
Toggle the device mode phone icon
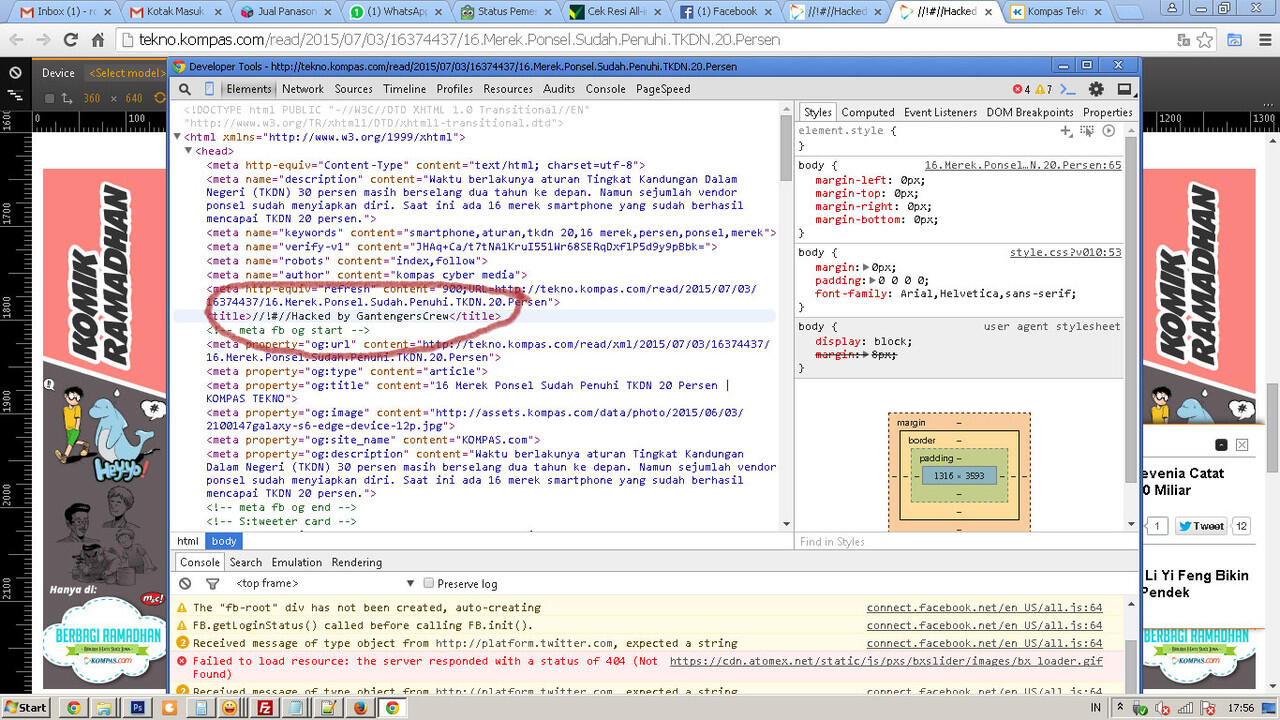(208, 89)
